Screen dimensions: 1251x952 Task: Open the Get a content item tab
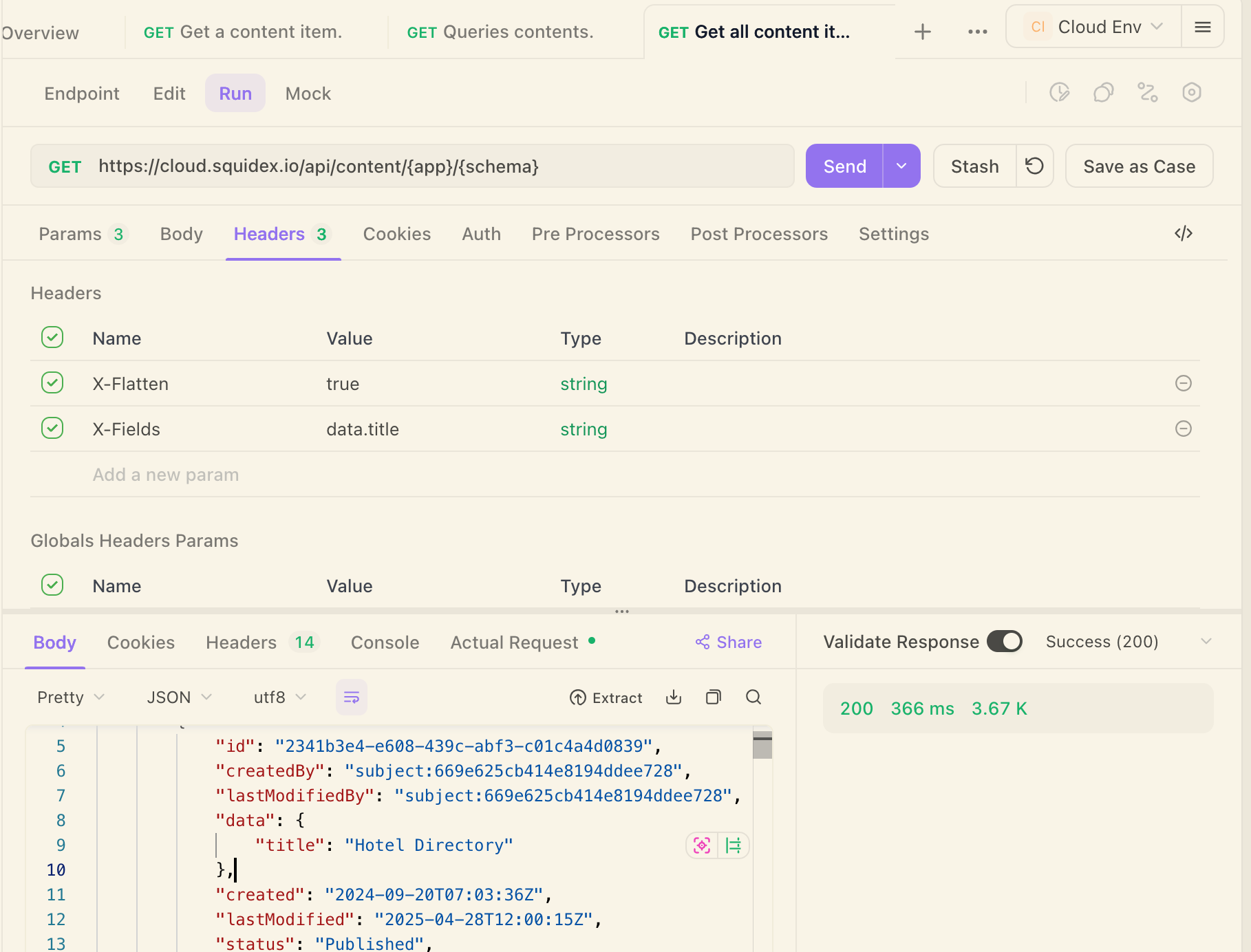point(242,32)
